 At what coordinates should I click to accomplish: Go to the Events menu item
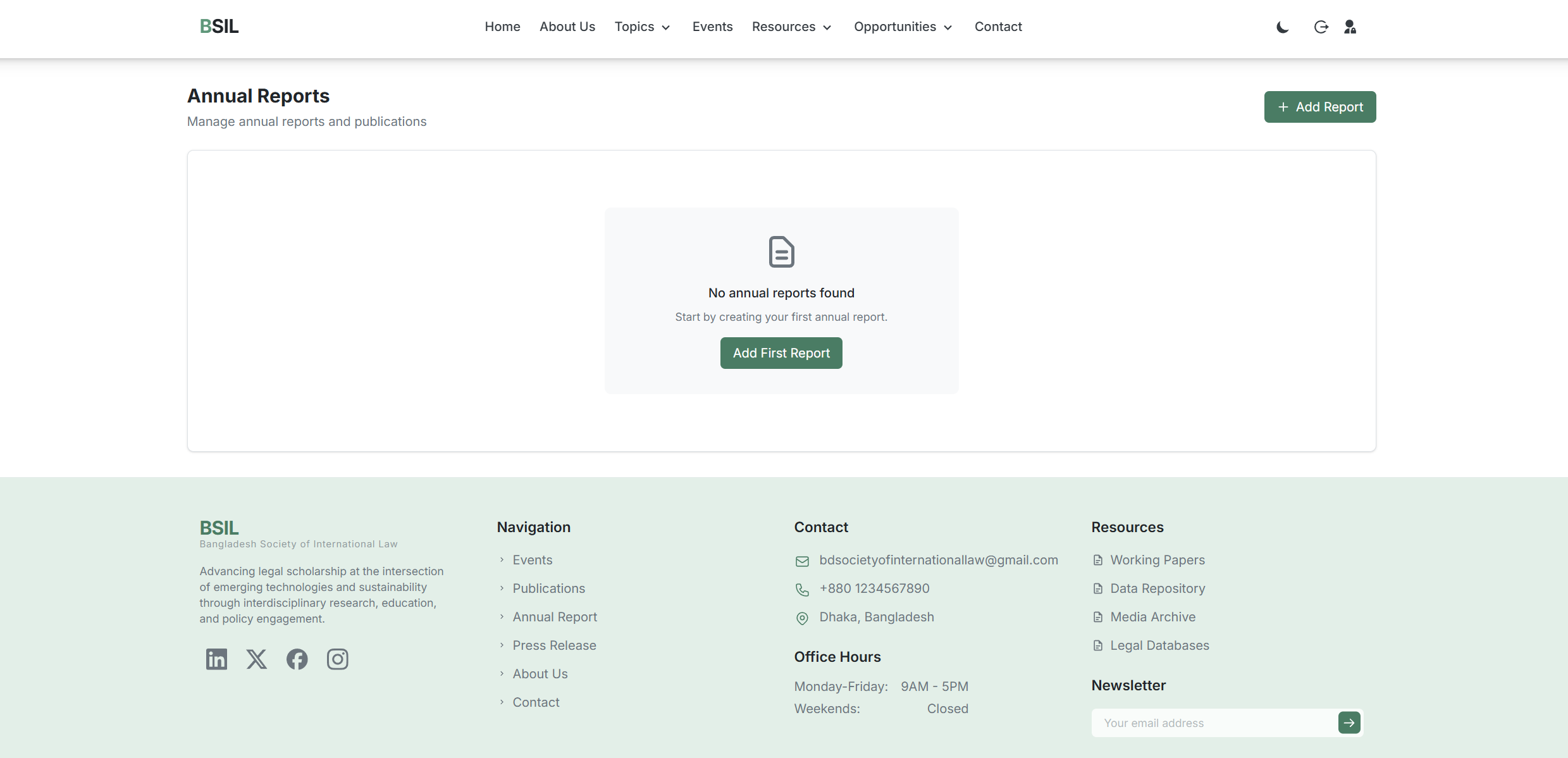712,27
